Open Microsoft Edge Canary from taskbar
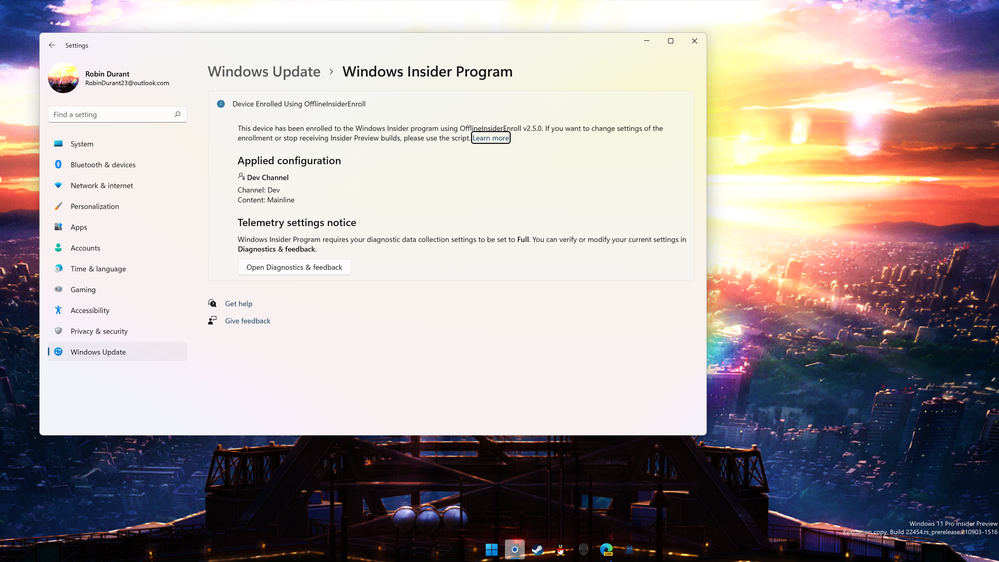 (x=606, y=549)
